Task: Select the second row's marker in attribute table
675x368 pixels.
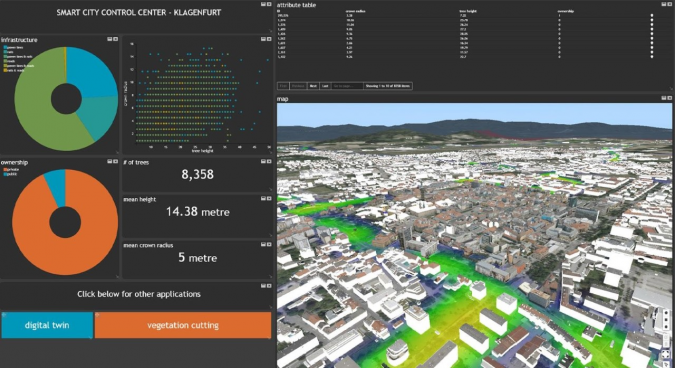Action: (652, 20)
